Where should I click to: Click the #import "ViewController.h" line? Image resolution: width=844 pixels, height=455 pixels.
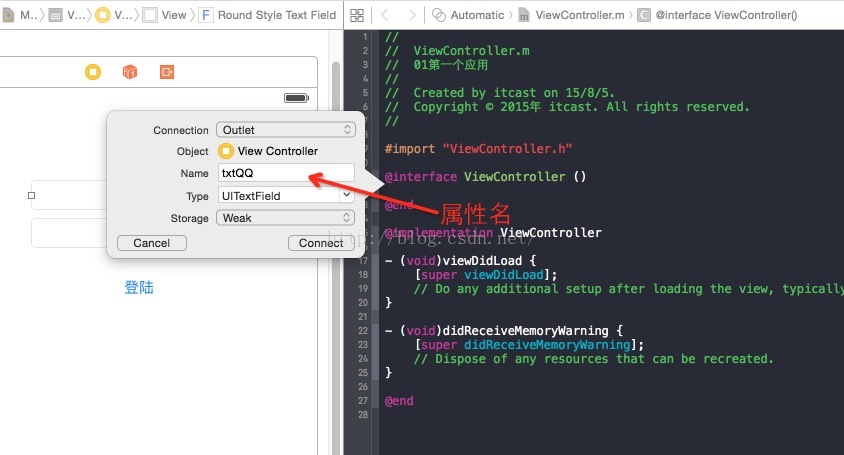pyautogui.click(x=478, y=149)
